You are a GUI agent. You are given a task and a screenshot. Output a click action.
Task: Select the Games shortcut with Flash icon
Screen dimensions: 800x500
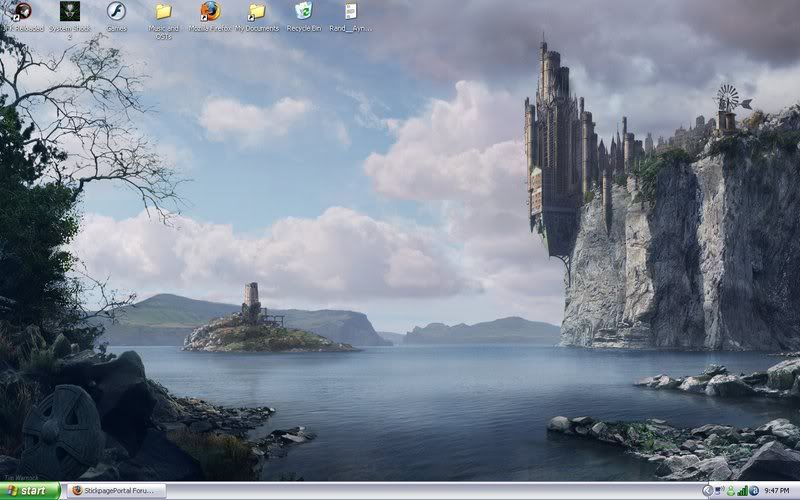coord(116,12)
